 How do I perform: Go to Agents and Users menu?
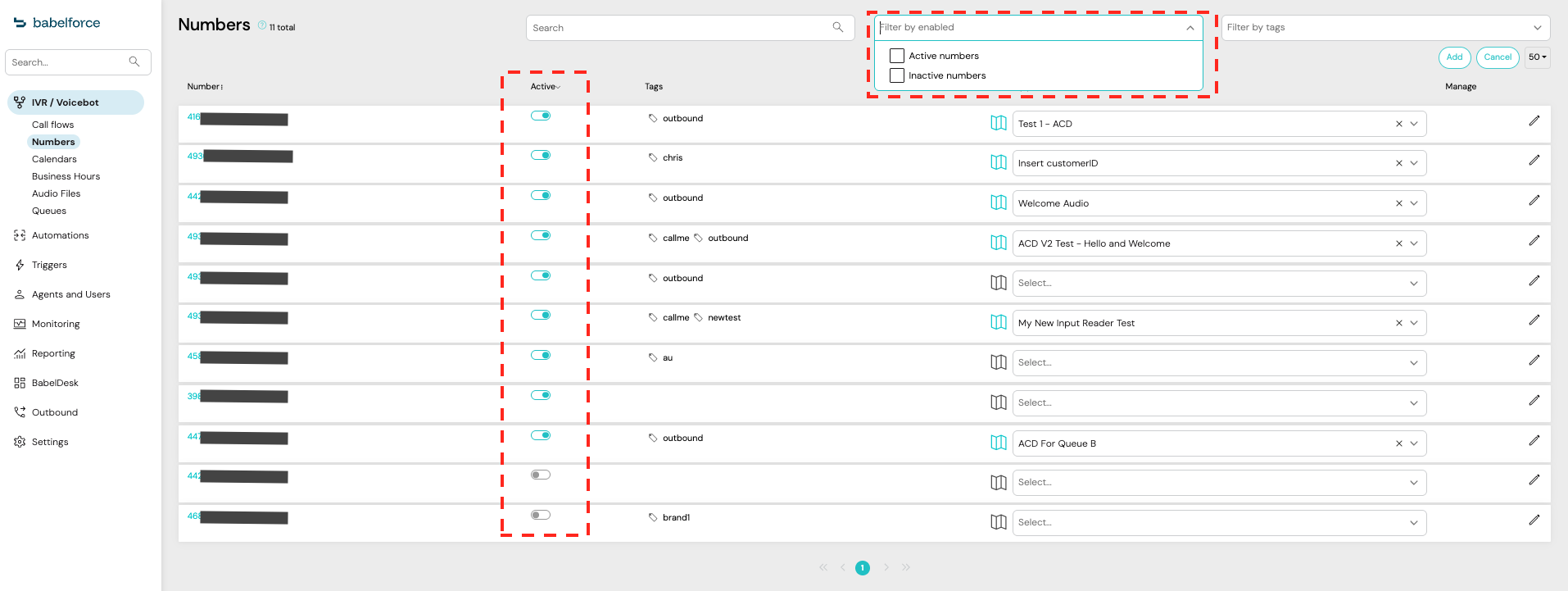coord(70,294)
